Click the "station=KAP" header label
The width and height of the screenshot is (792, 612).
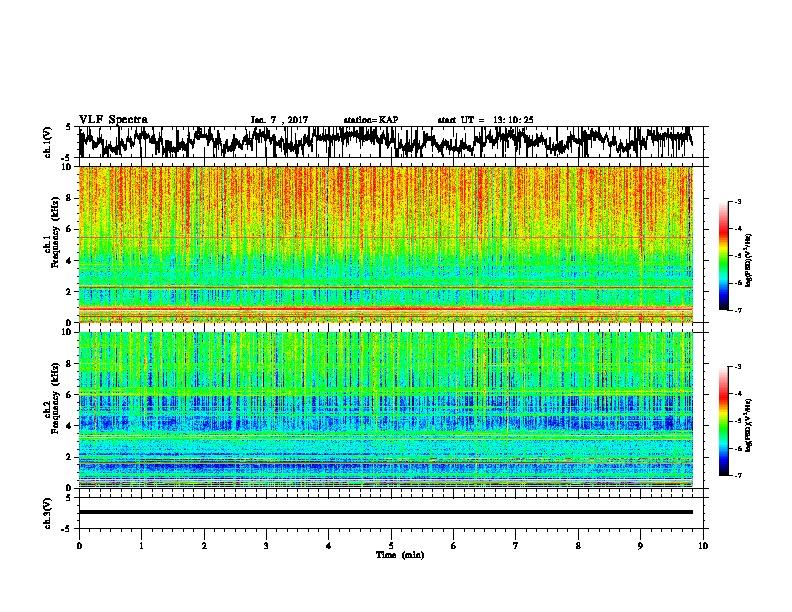[x=371, y=120]
